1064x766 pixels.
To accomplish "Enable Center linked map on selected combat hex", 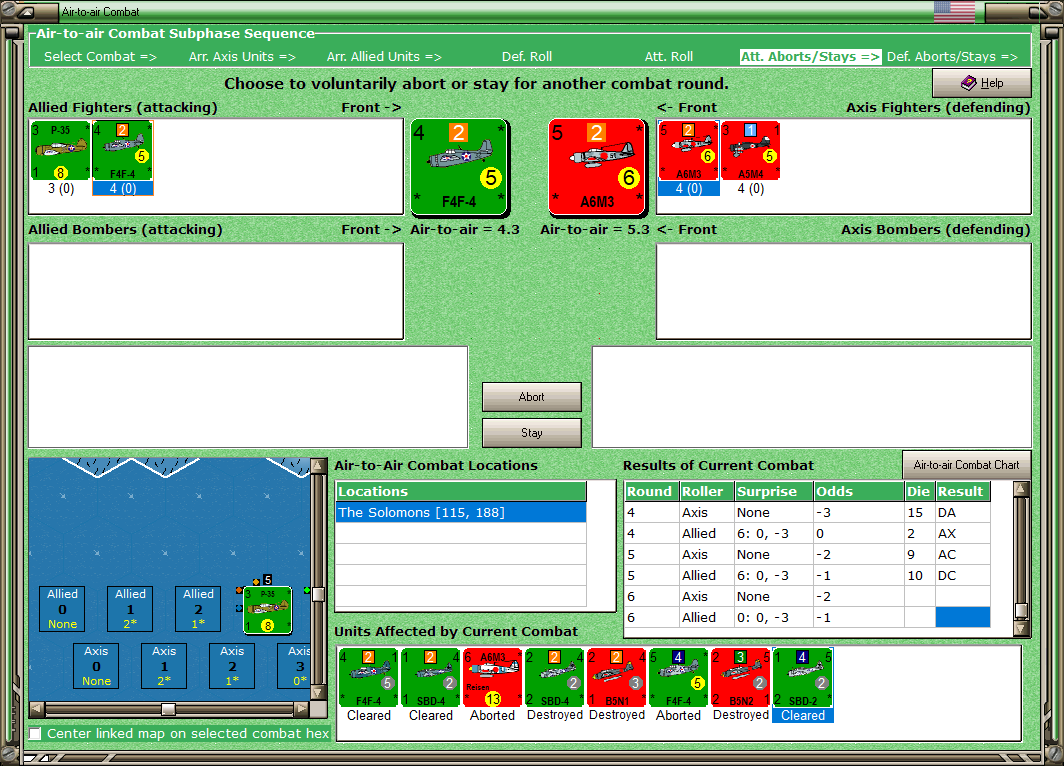I will [x=35, y=733].
